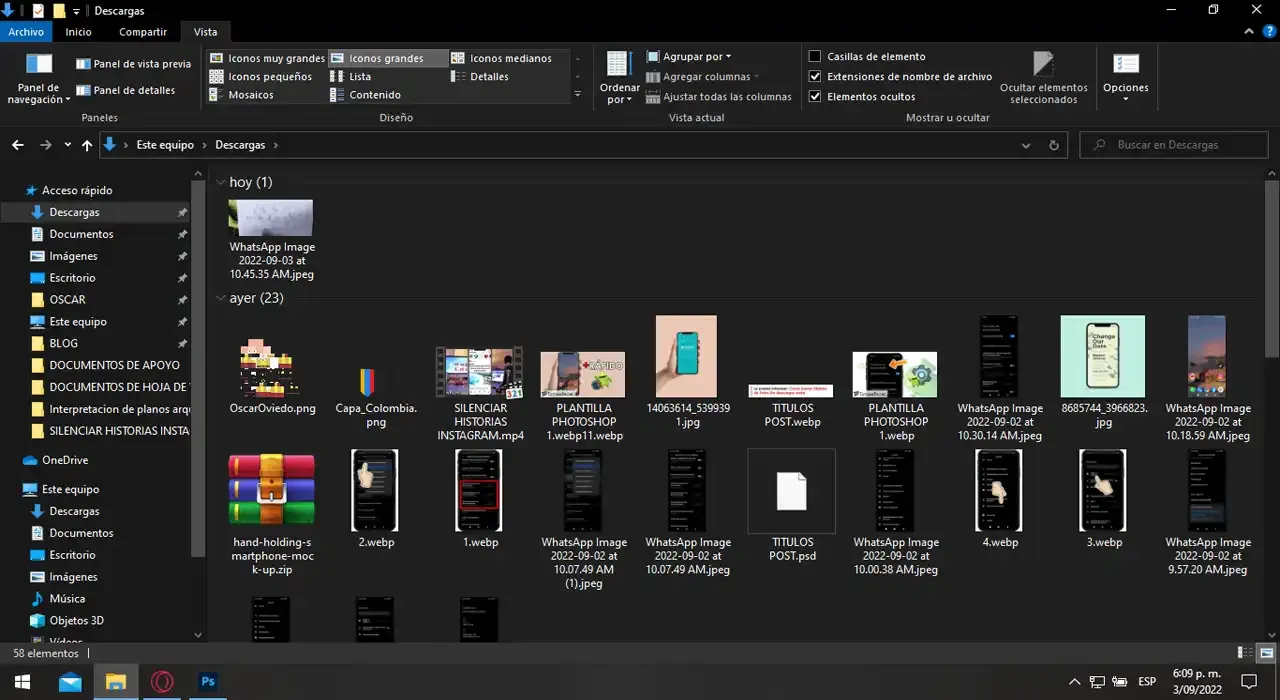Open Opera browser in taskbar

pos(162,682)
